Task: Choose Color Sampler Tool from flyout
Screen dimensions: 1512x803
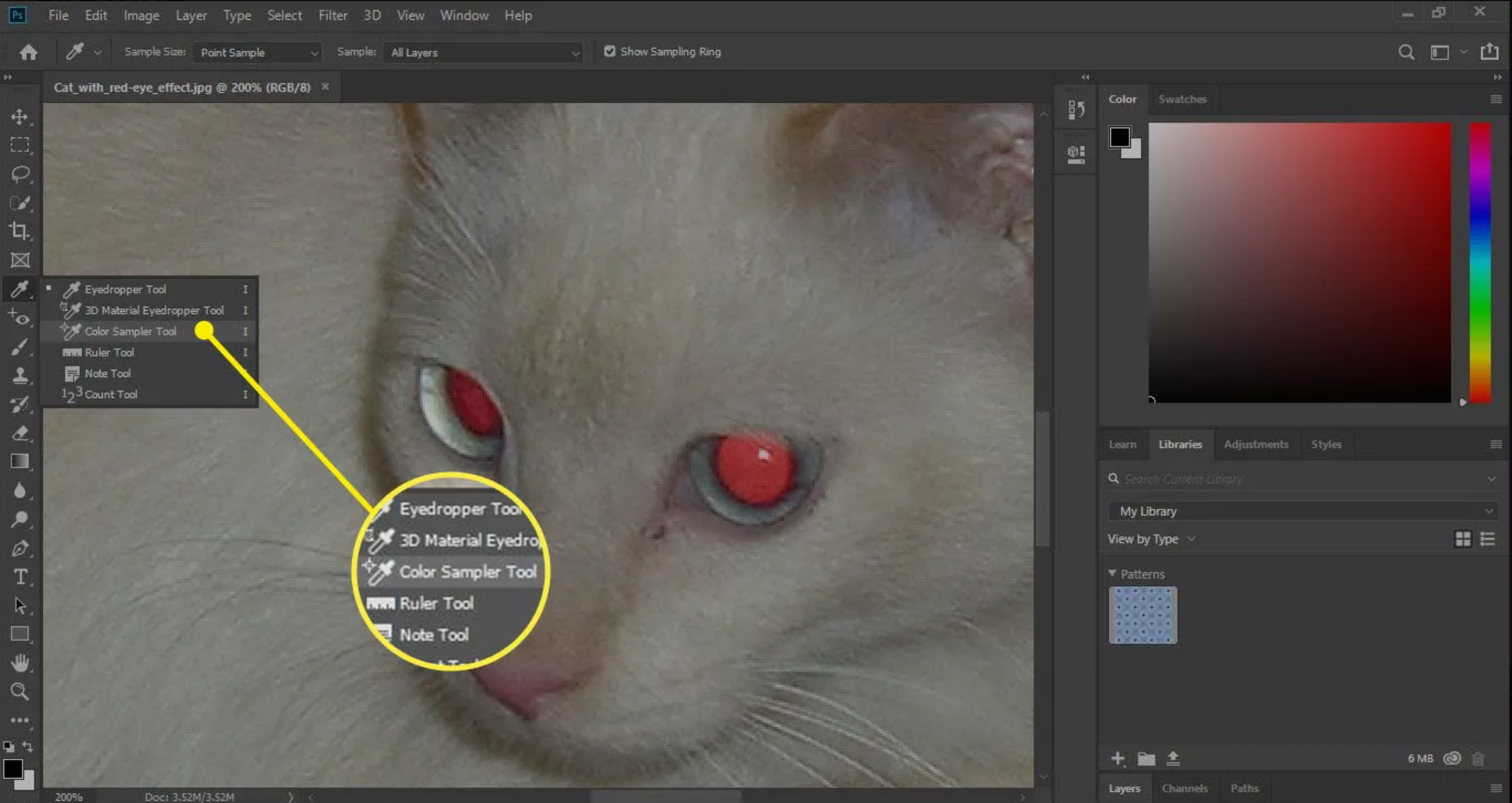Action: point(150,331)
